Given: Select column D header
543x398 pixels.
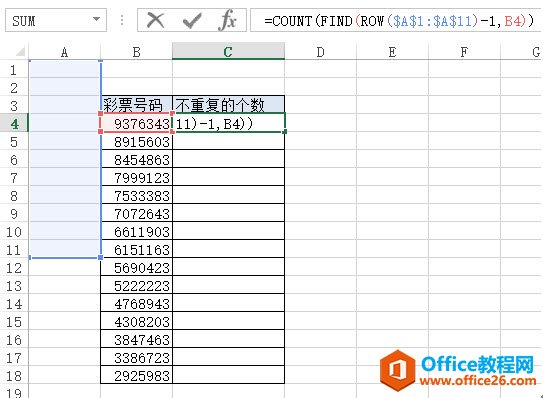Looking at the screenshot, I should point(320,52).
